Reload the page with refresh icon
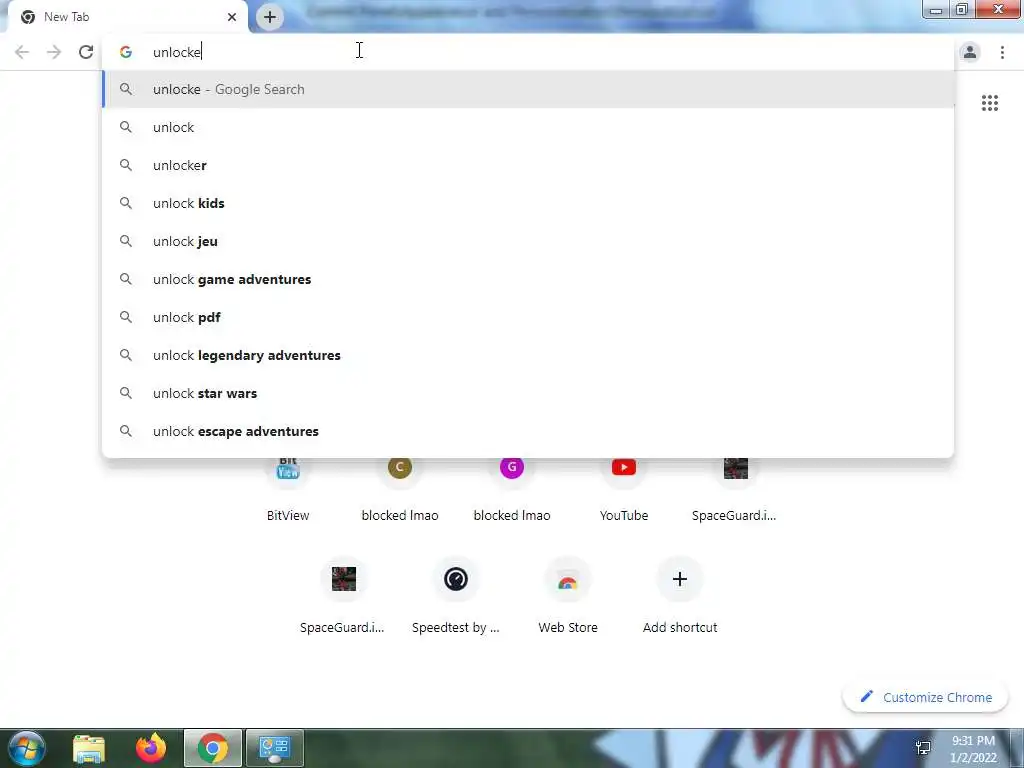Image resolution: width=1024 pixels, height=768 pixels. point(86,52)
